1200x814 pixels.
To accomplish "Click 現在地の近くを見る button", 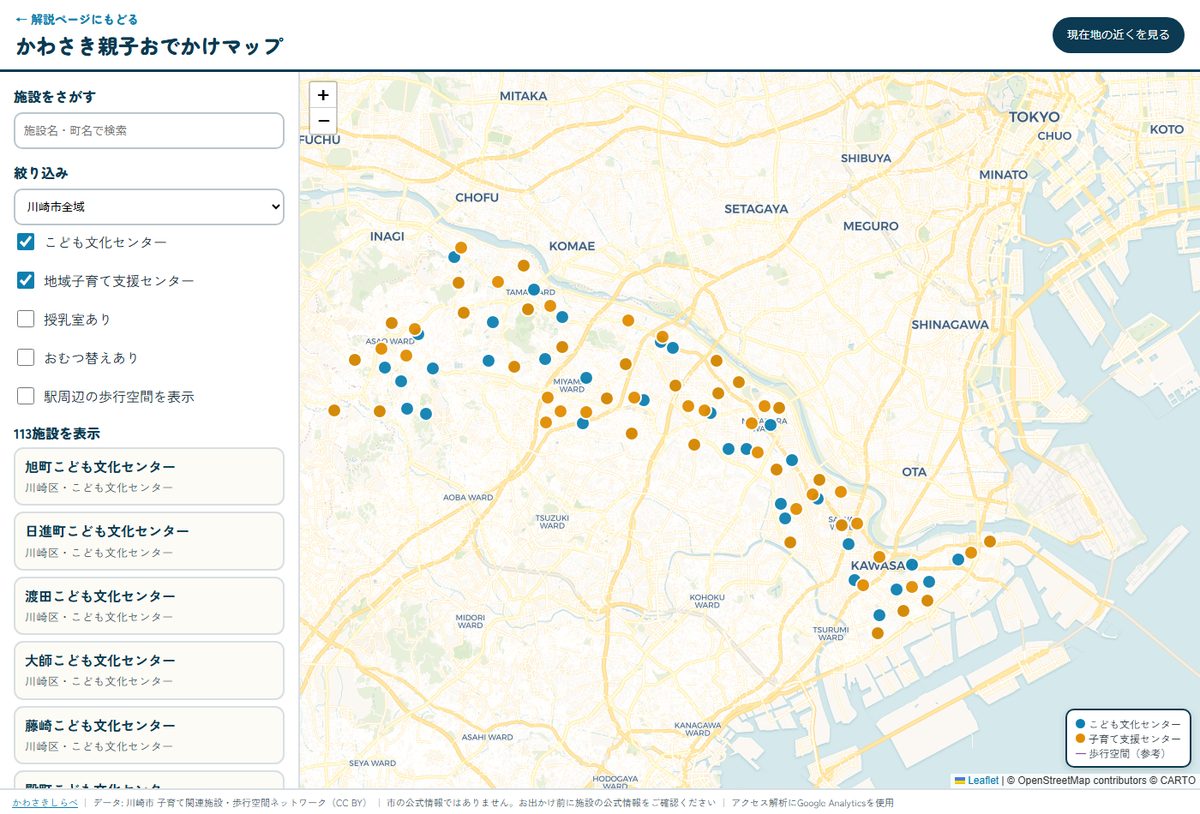I will pos(1118,35).
